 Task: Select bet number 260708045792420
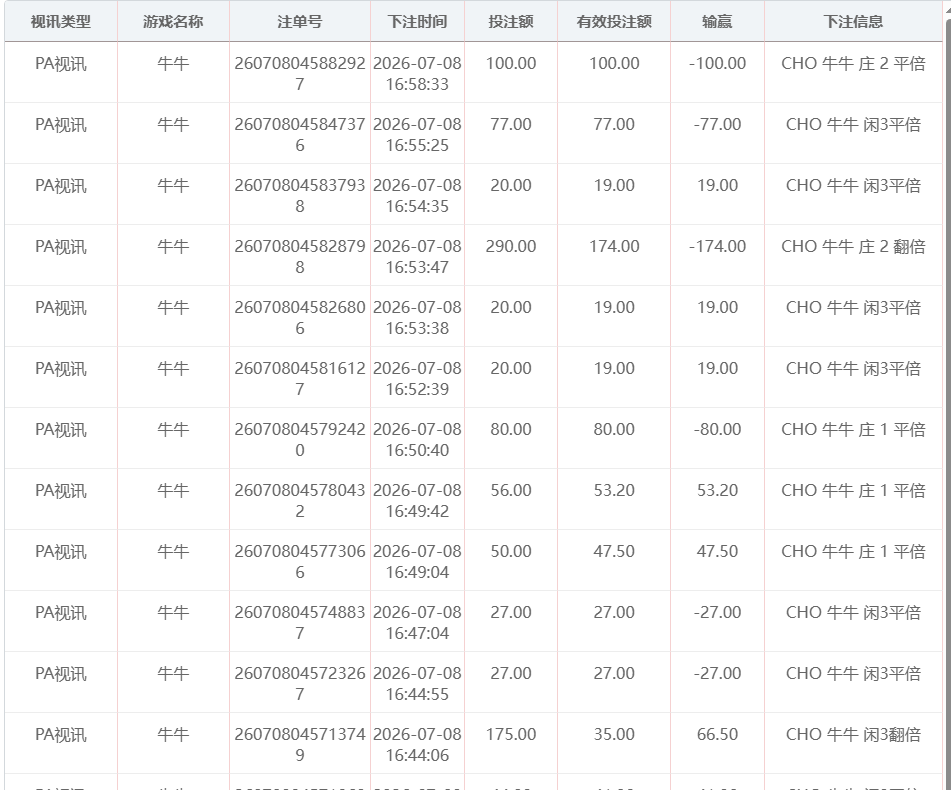coord(300,440)
